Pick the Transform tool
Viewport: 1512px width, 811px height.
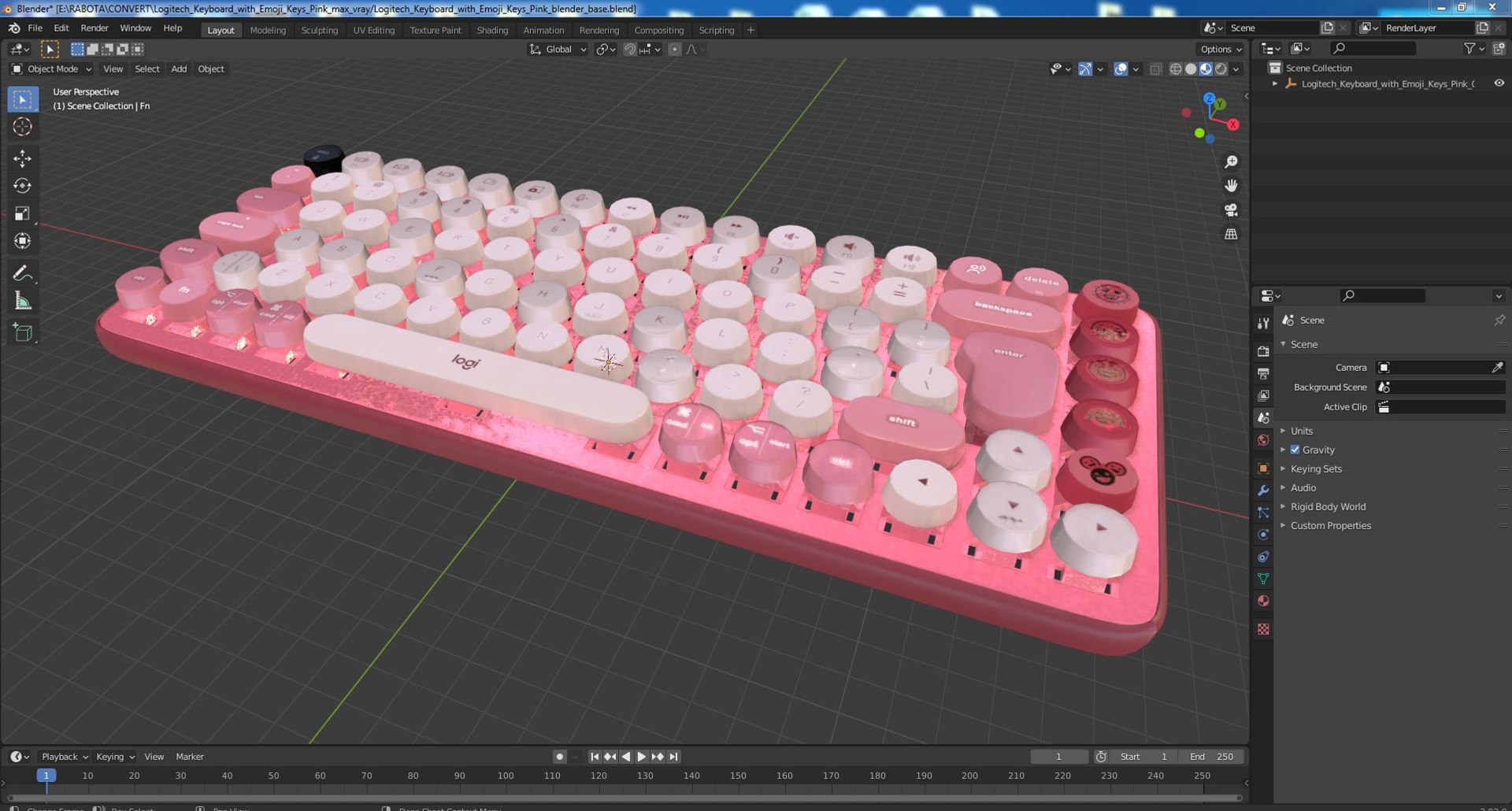[22, 241]
